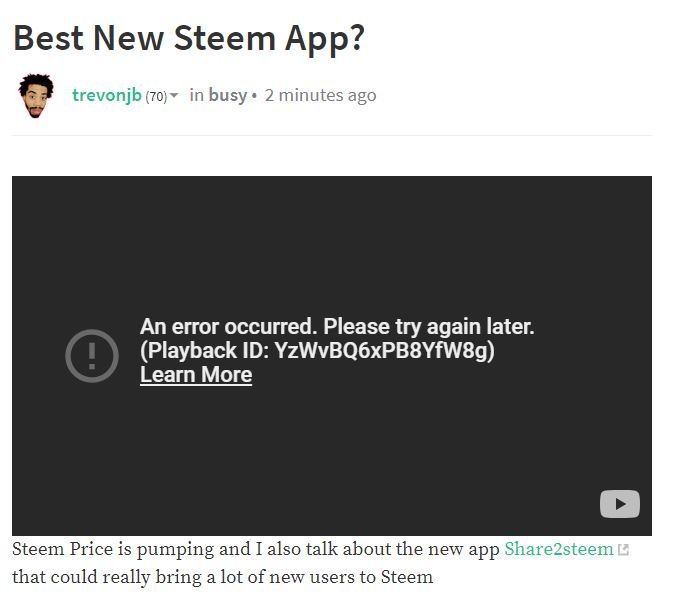
Task: Click the Steem Price is pumping sentence
Action: 256,549
